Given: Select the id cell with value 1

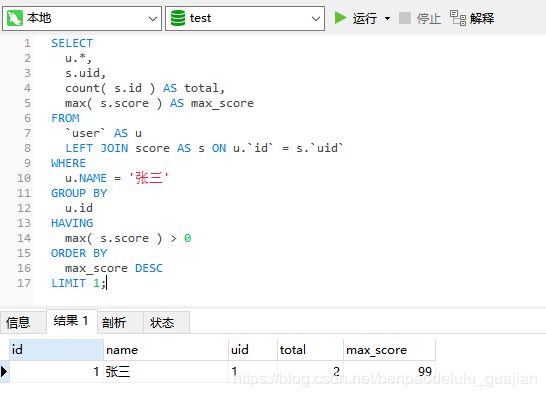Looking at the screenshot, I should pos(56,372).
